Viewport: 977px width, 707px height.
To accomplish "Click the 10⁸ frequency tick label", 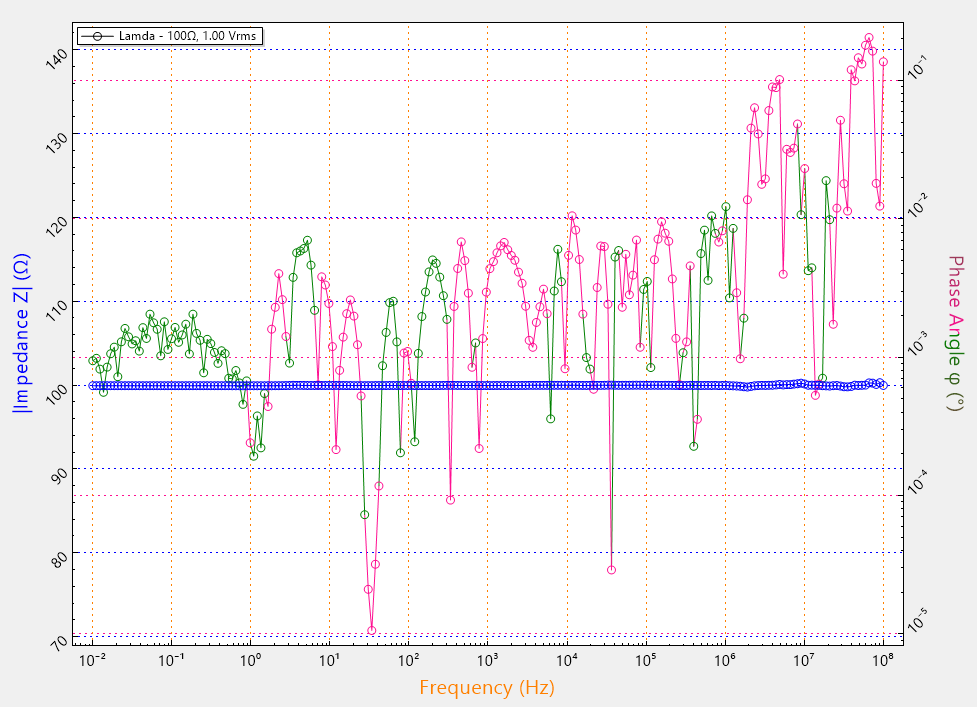I will [x=883, y=660].
